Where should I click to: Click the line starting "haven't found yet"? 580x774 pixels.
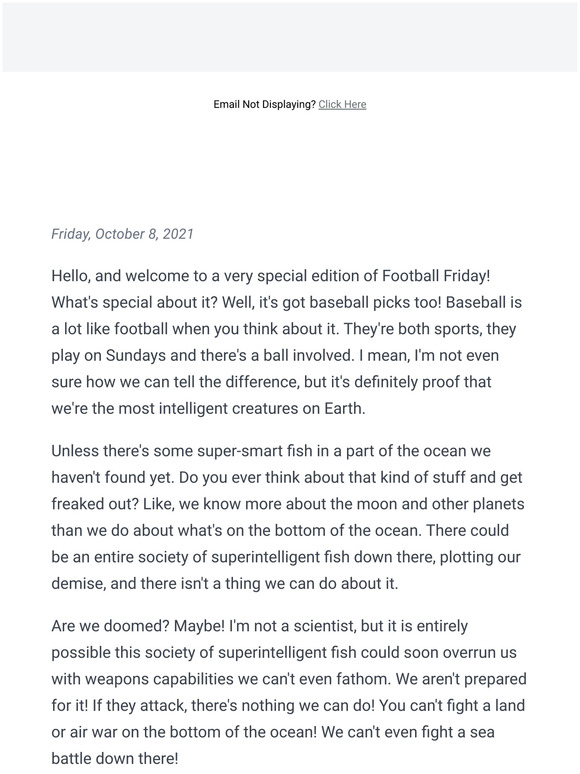click(x=287, y=477)
